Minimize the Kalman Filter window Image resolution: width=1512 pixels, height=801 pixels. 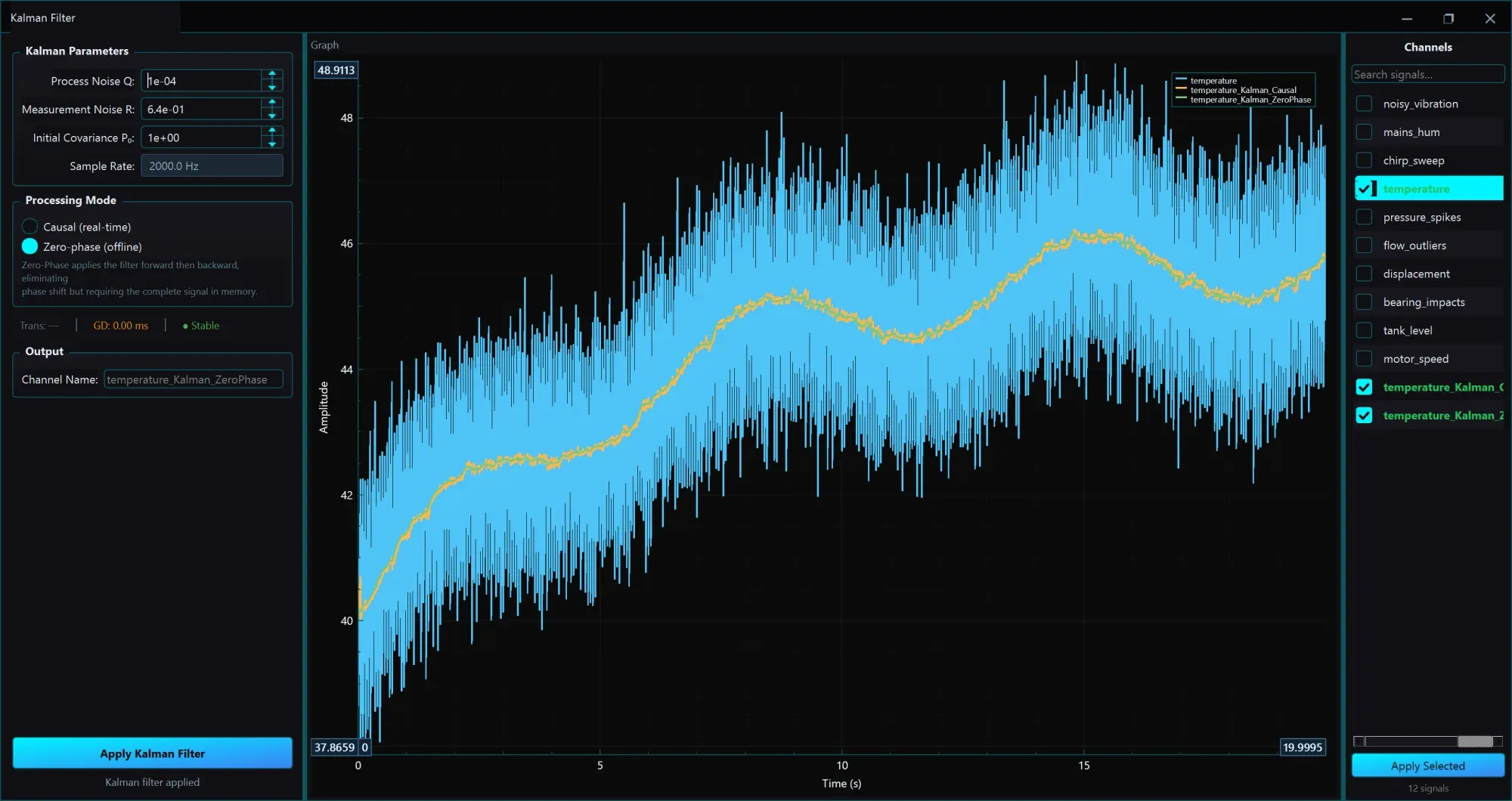pyautogui.click(x=1407, y=18)
